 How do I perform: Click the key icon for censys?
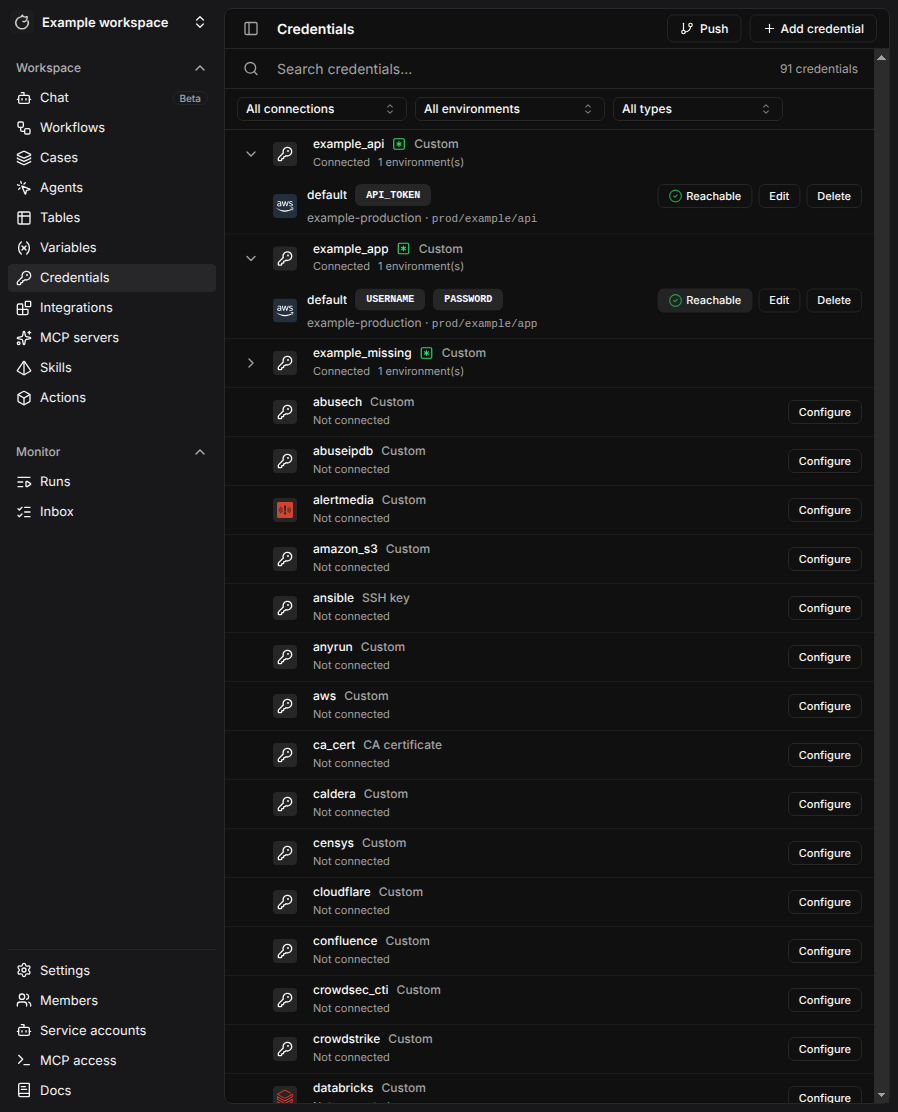pos(285,852)
